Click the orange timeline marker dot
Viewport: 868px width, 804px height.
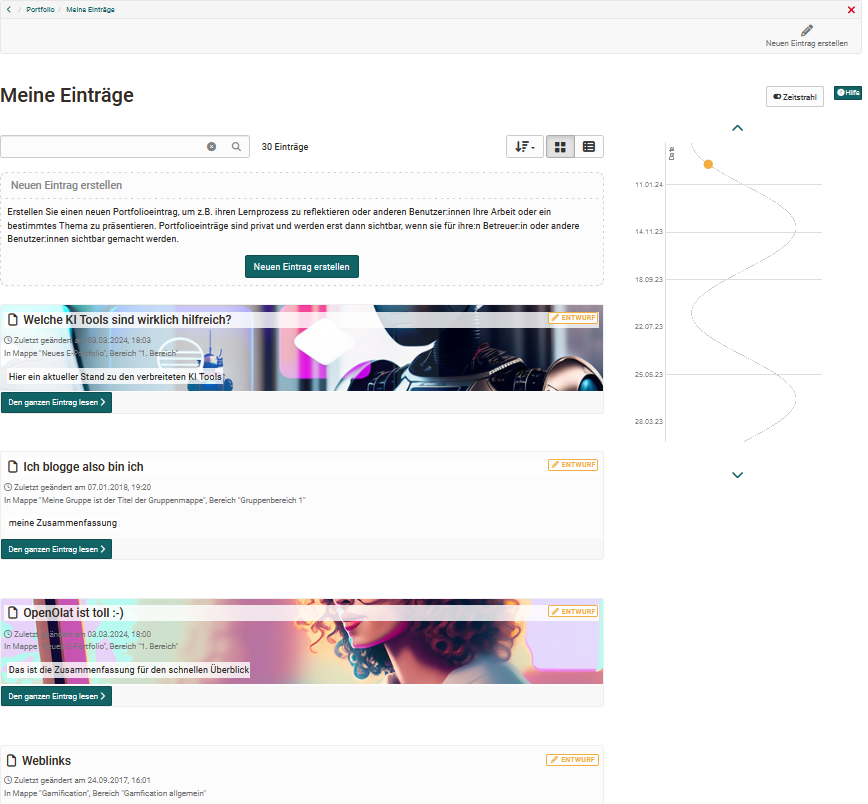708,164
